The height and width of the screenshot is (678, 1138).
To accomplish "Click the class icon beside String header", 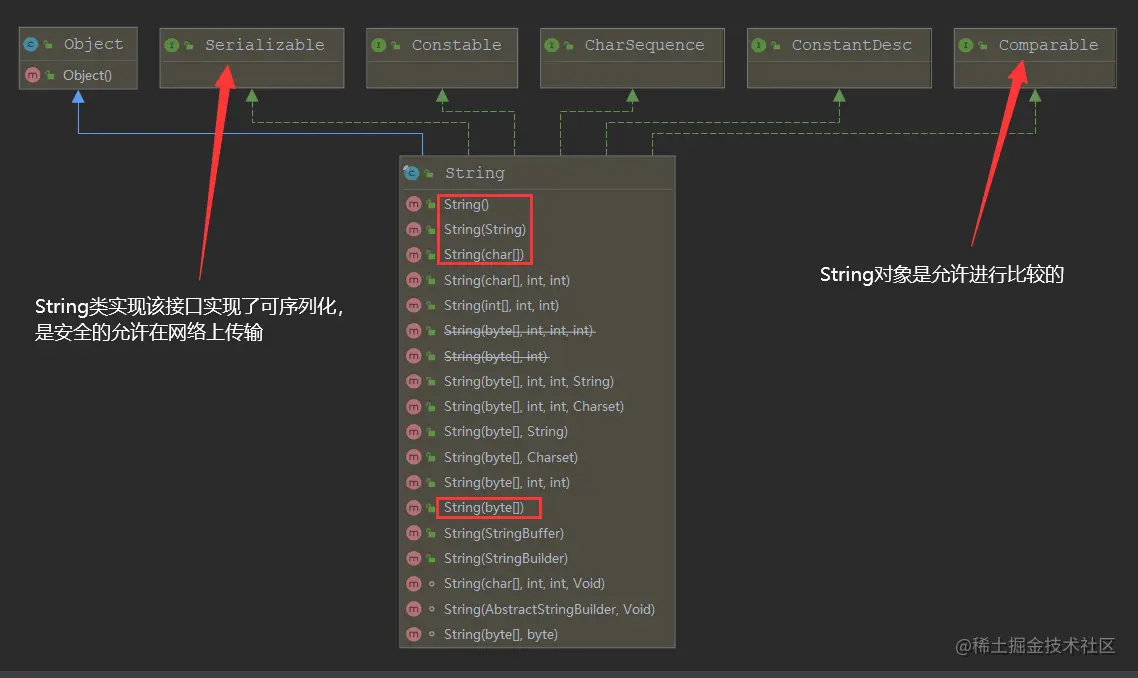I will coord(411,173).
